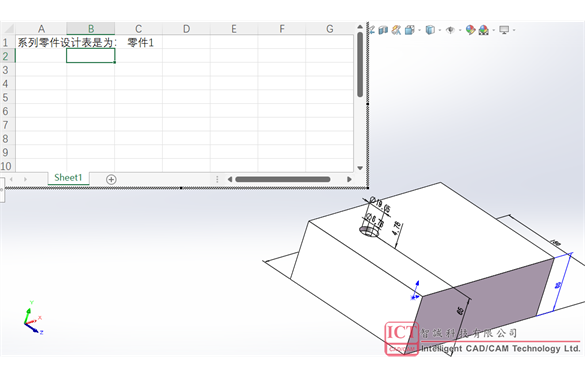Add a new sheet with plus button

tap(111, 180)
